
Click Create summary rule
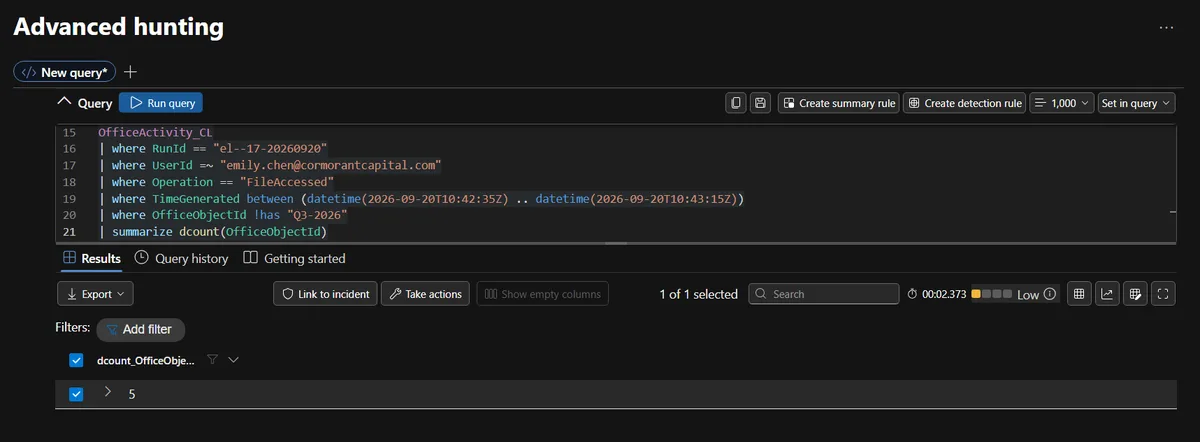click(838, 103)
